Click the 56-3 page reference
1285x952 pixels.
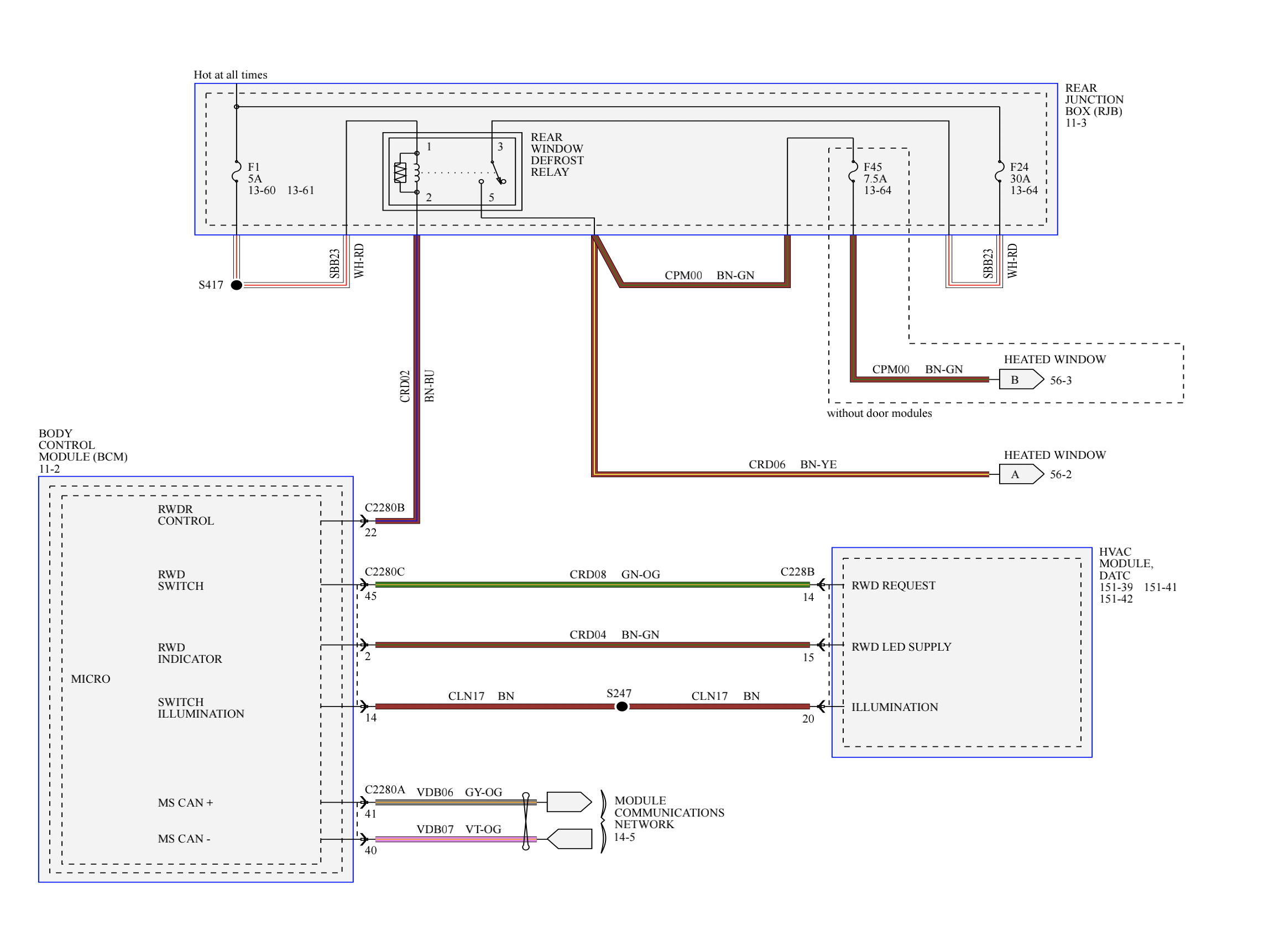(1061, 380)
